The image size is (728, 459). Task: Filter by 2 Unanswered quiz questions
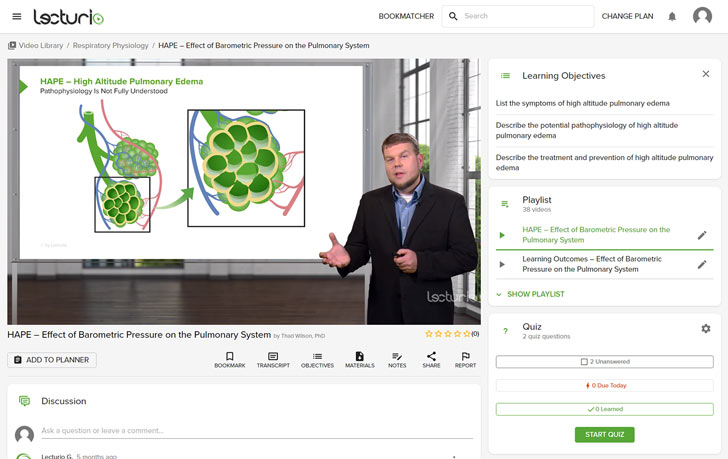click(x=604, y=362)
